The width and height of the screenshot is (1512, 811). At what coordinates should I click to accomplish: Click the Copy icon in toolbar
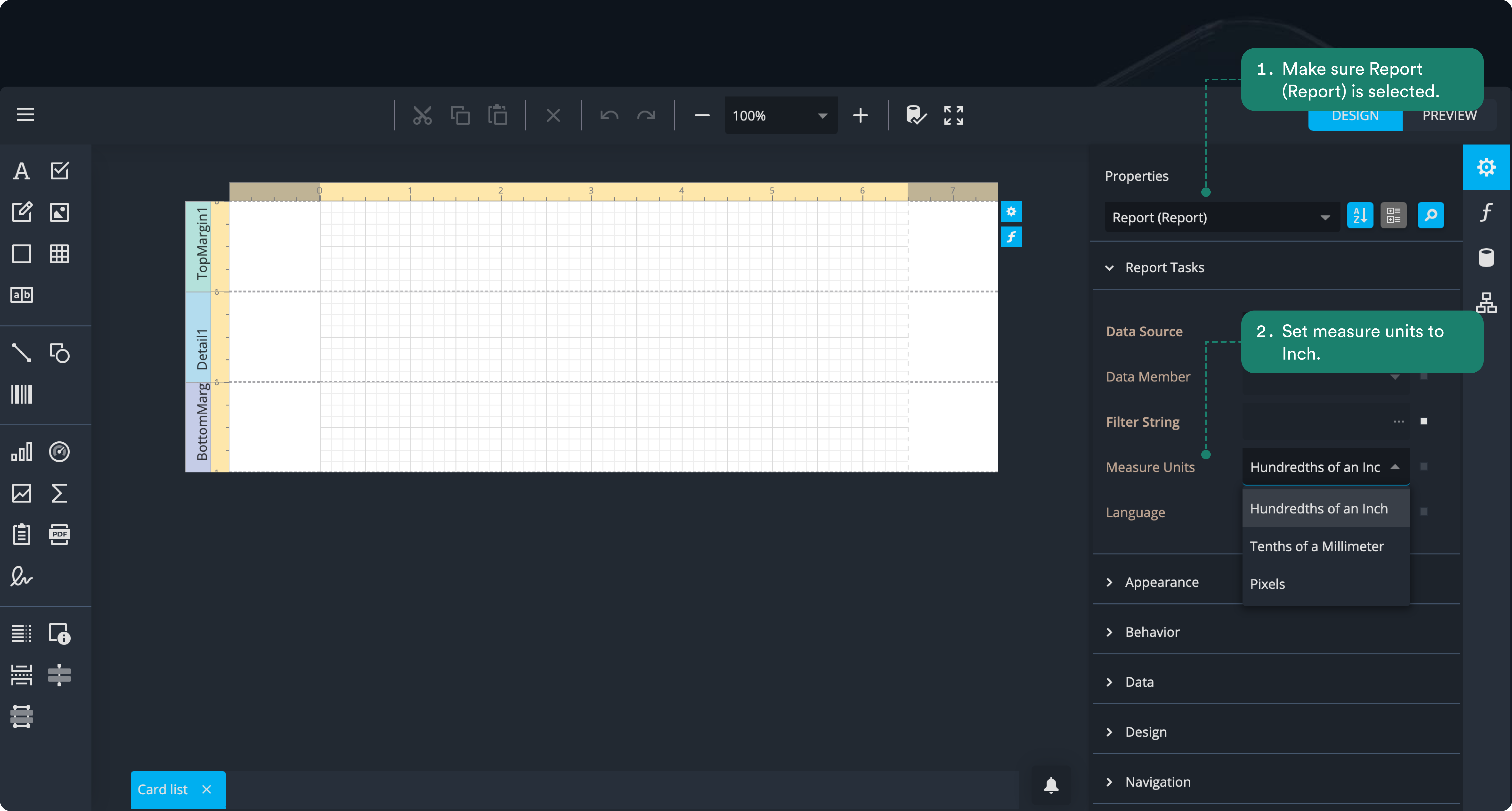tap(460, 115)
